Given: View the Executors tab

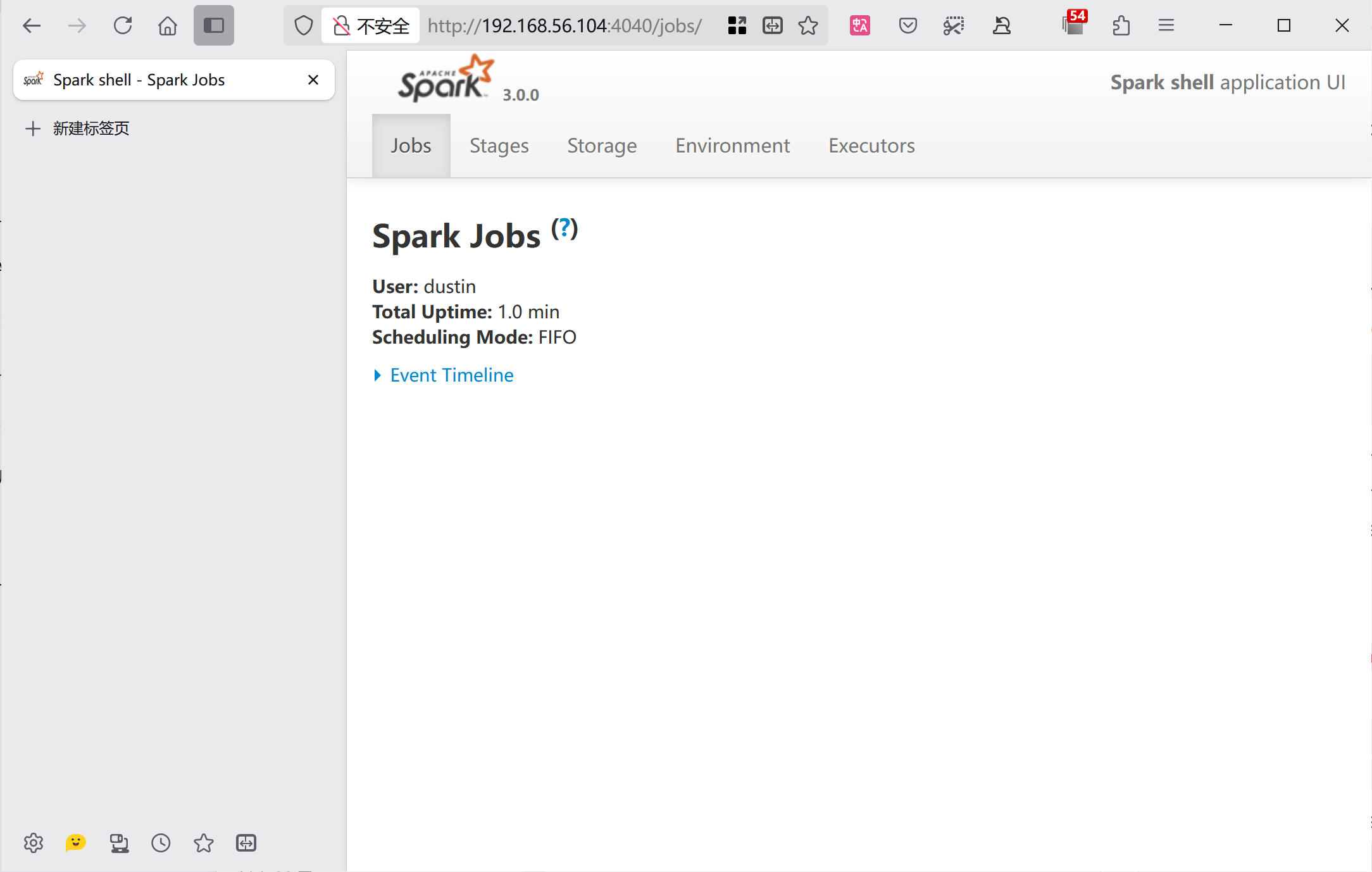Looking at the screenshot, I should tap(871, 146).
